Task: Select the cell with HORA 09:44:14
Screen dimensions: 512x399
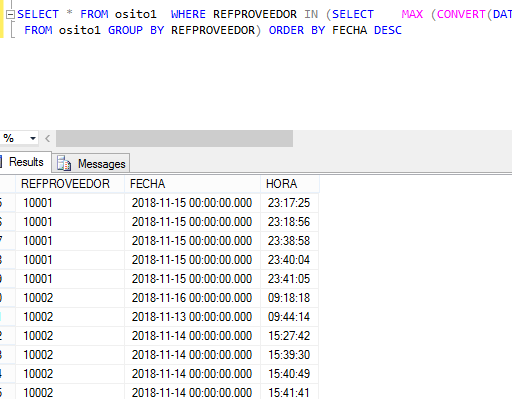Action: click(290, 317)
